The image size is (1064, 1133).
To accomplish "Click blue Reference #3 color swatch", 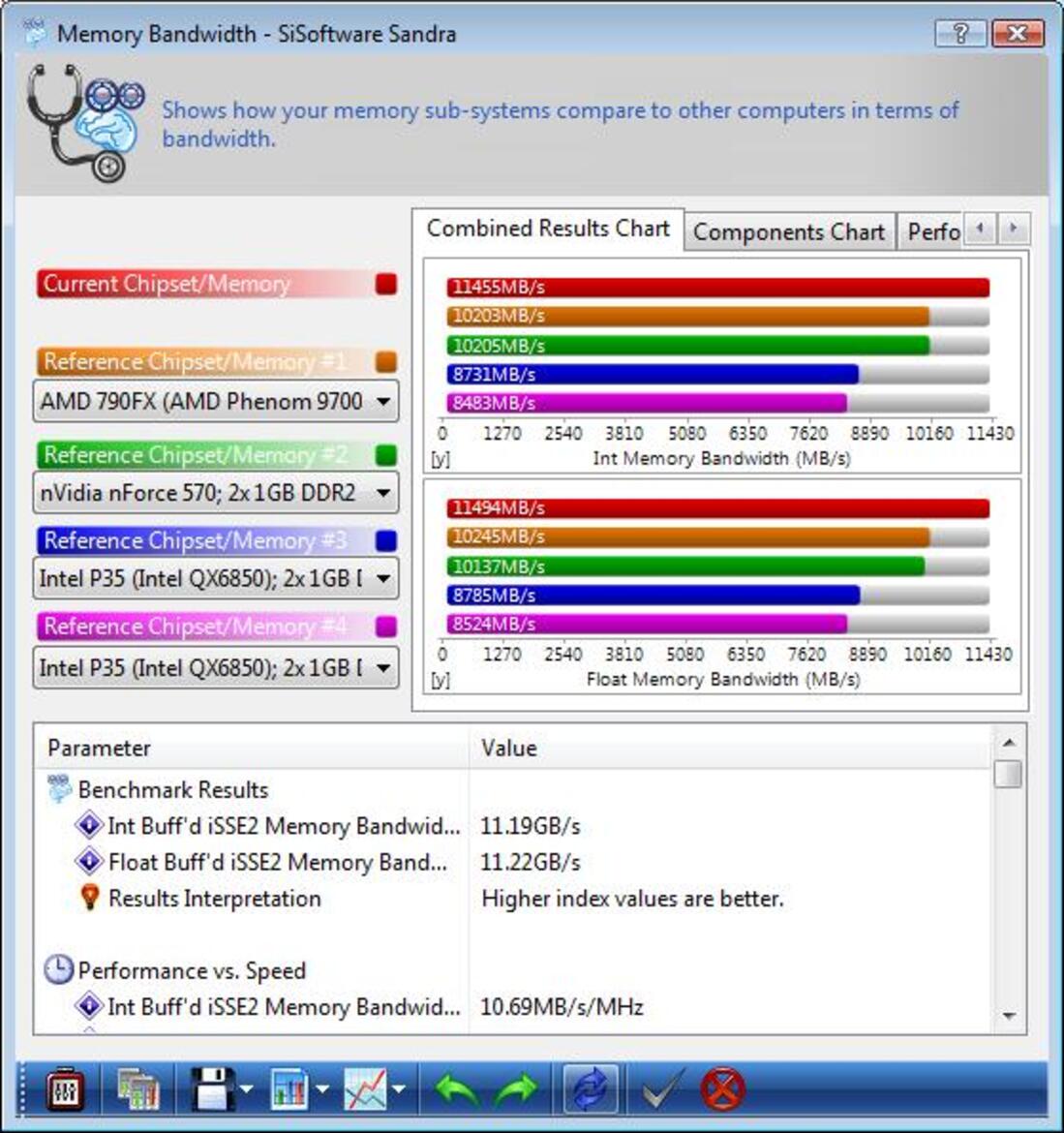I will [x=386, y=540].
